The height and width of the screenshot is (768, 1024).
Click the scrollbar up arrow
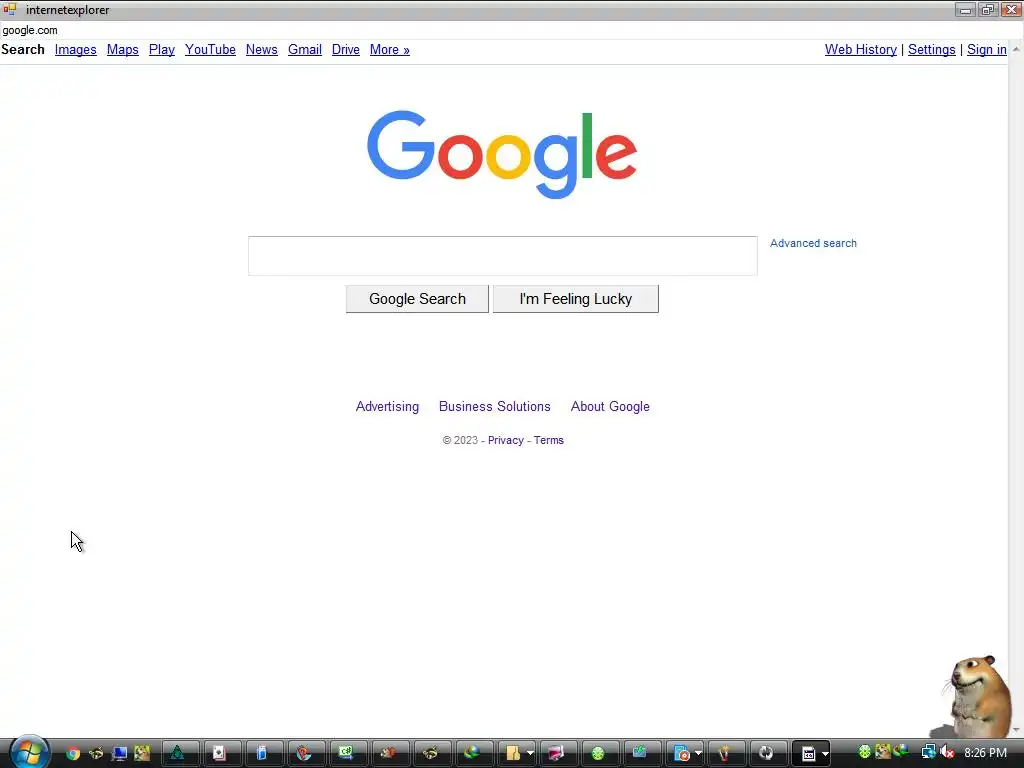(1016, 50)
